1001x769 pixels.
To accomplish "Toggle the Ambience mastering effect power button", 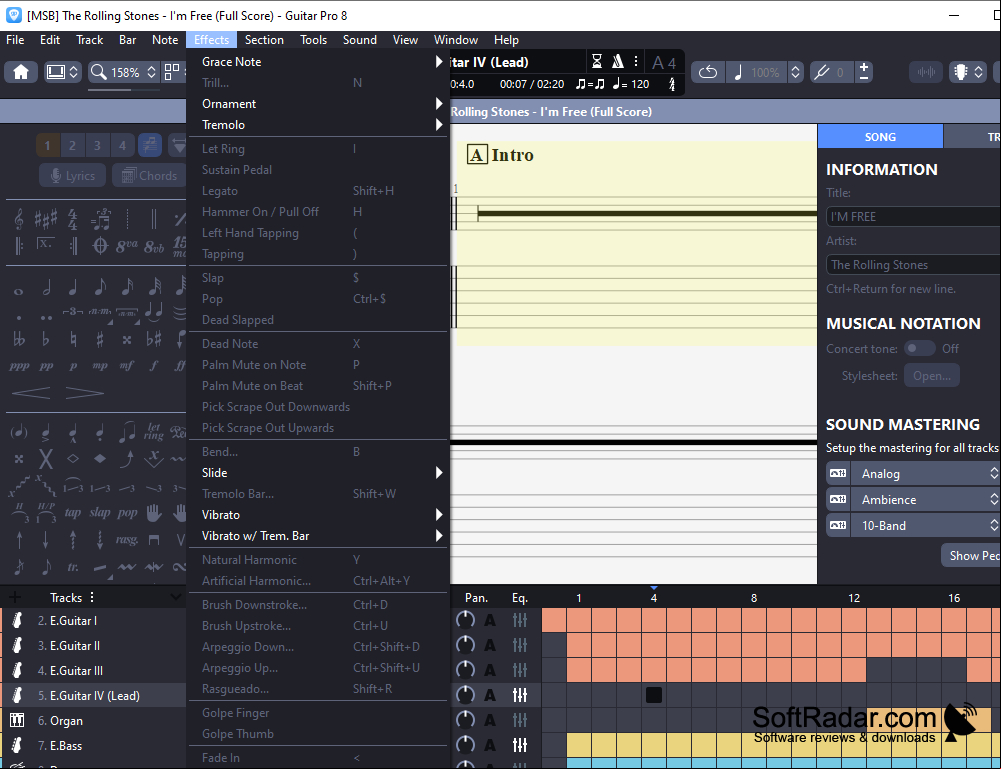I will [x=838, y=500].
